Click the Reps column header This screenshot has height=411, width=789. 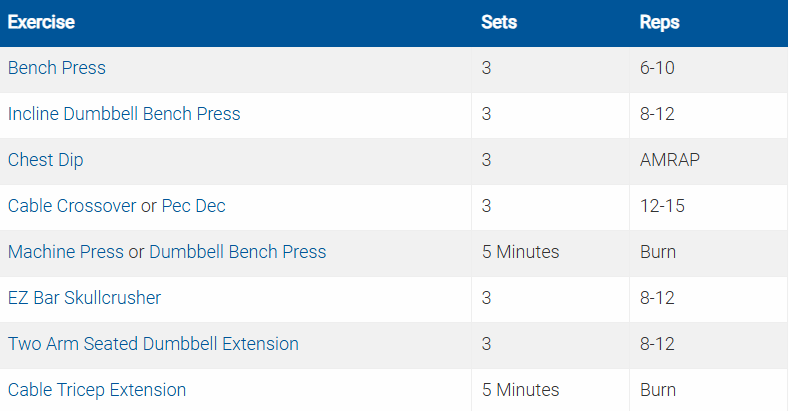[660, 22]
